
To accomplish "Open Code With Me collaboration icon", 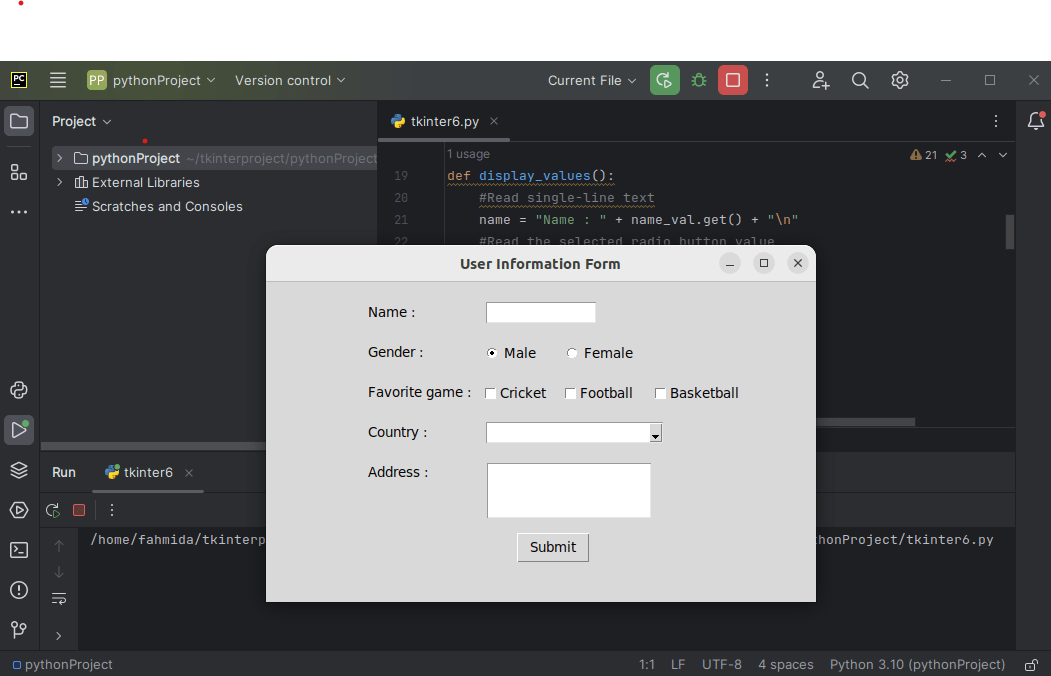I will pyautogui.click(x=820, y=80).
